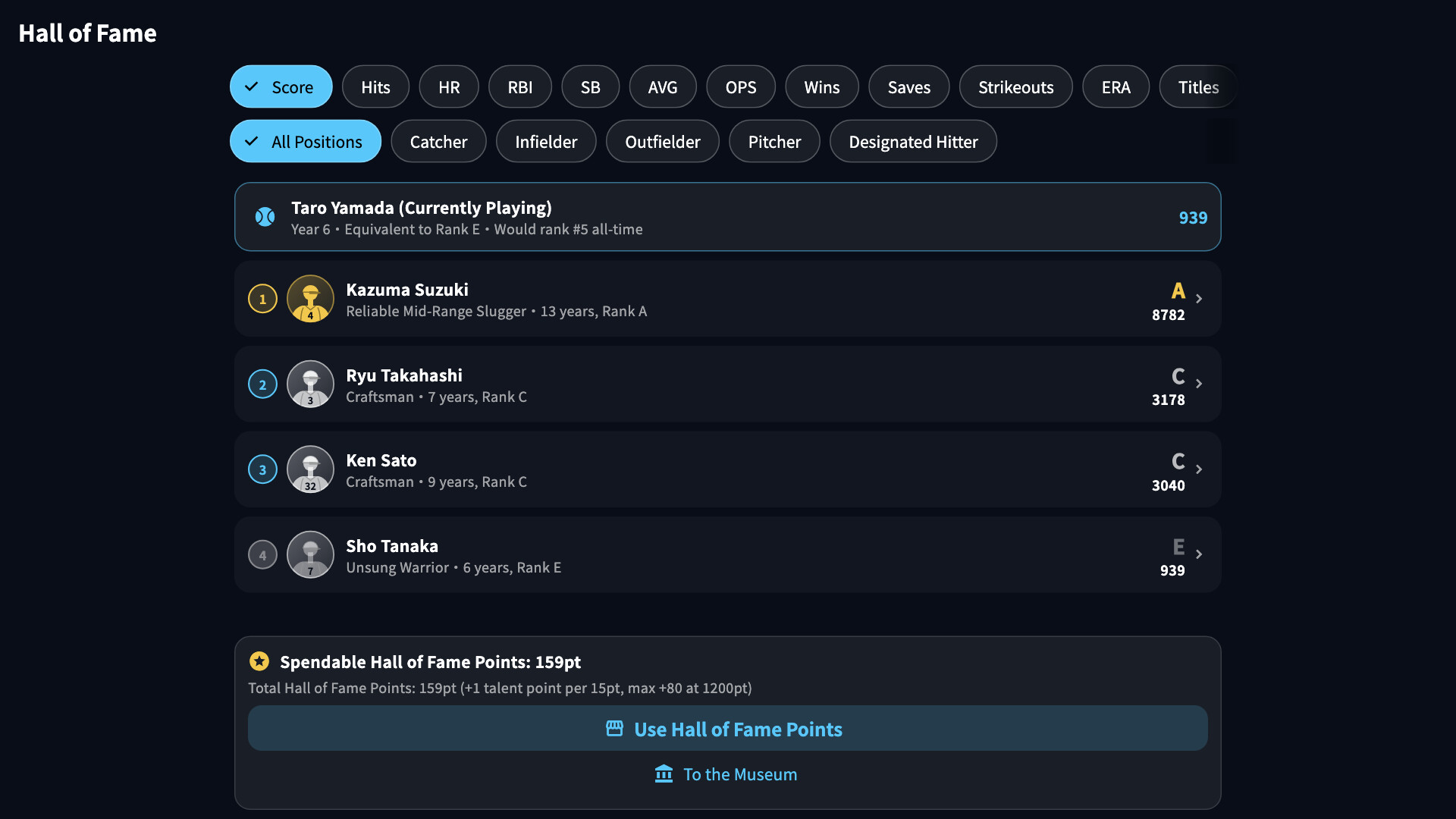This screenshot has height=819, width=1456.
Task: Select the All Positions filter chip
Action: tap(306, 142)
